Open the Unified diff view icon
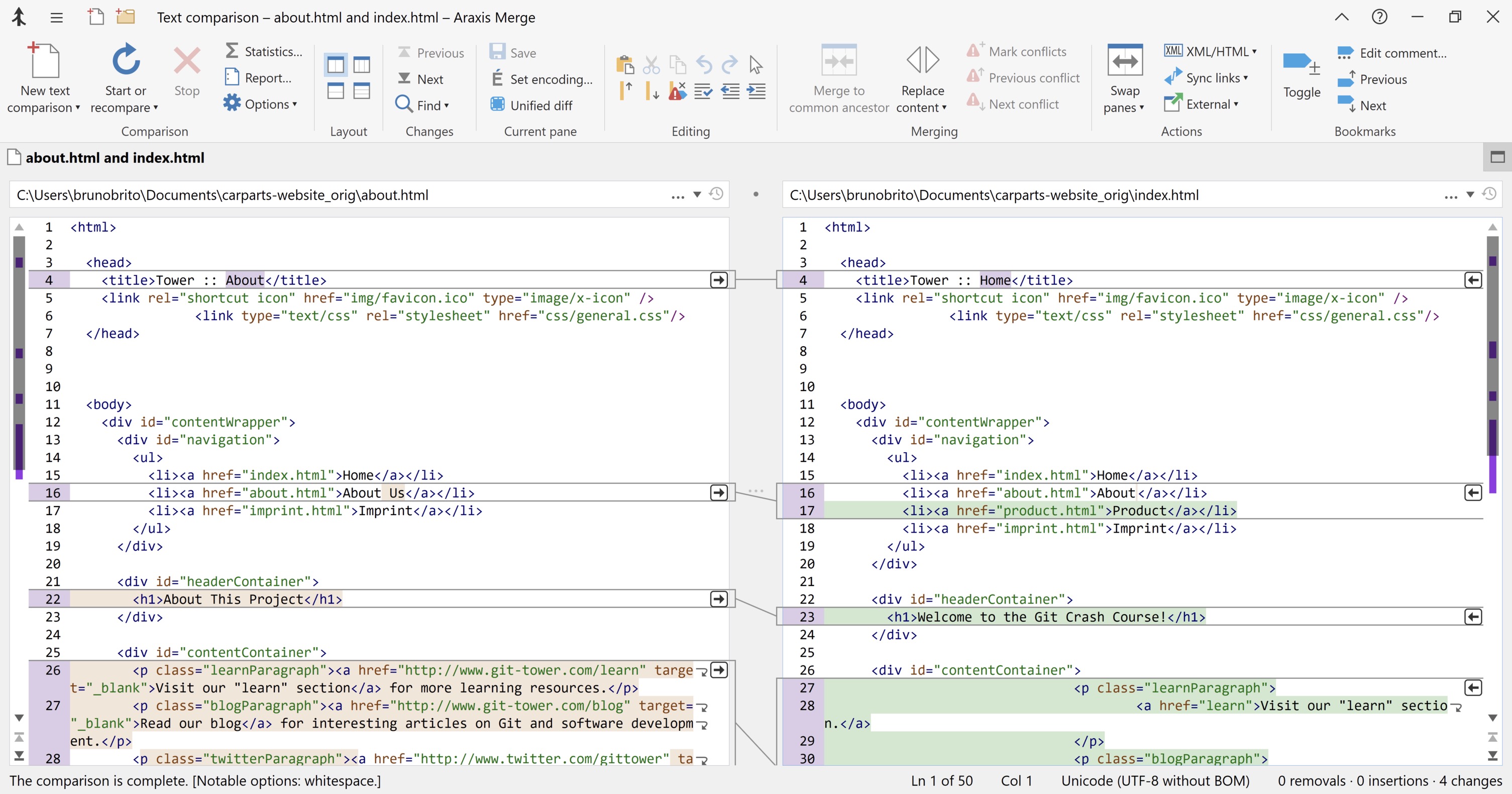Viewport: 1512px width, 794px height. point(498,104)
